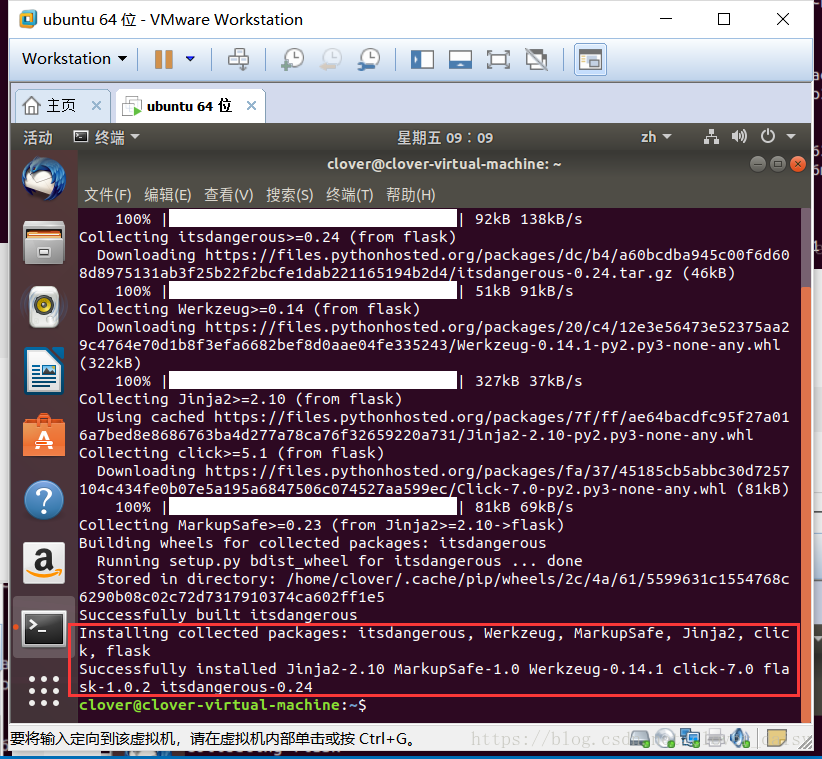822x759 pixels.
Task: Open the 文件(F) terminal menu
Action: coord(108,195)
